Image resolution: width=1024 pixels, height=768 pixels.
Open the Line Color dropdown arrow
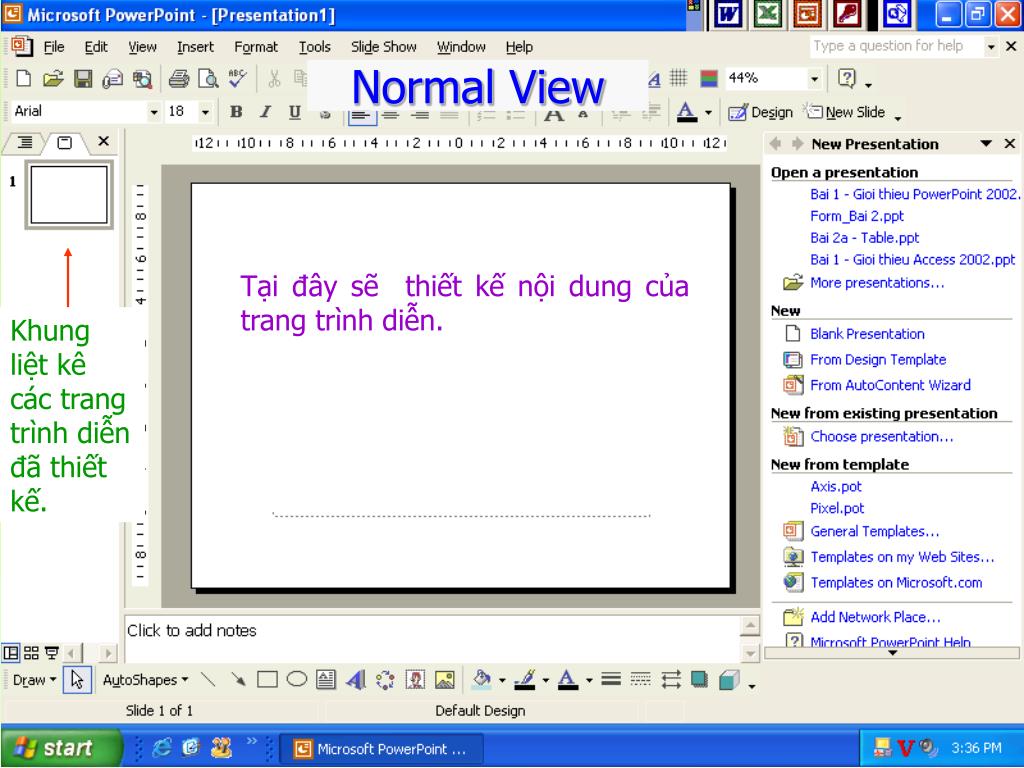click(545, 680)
